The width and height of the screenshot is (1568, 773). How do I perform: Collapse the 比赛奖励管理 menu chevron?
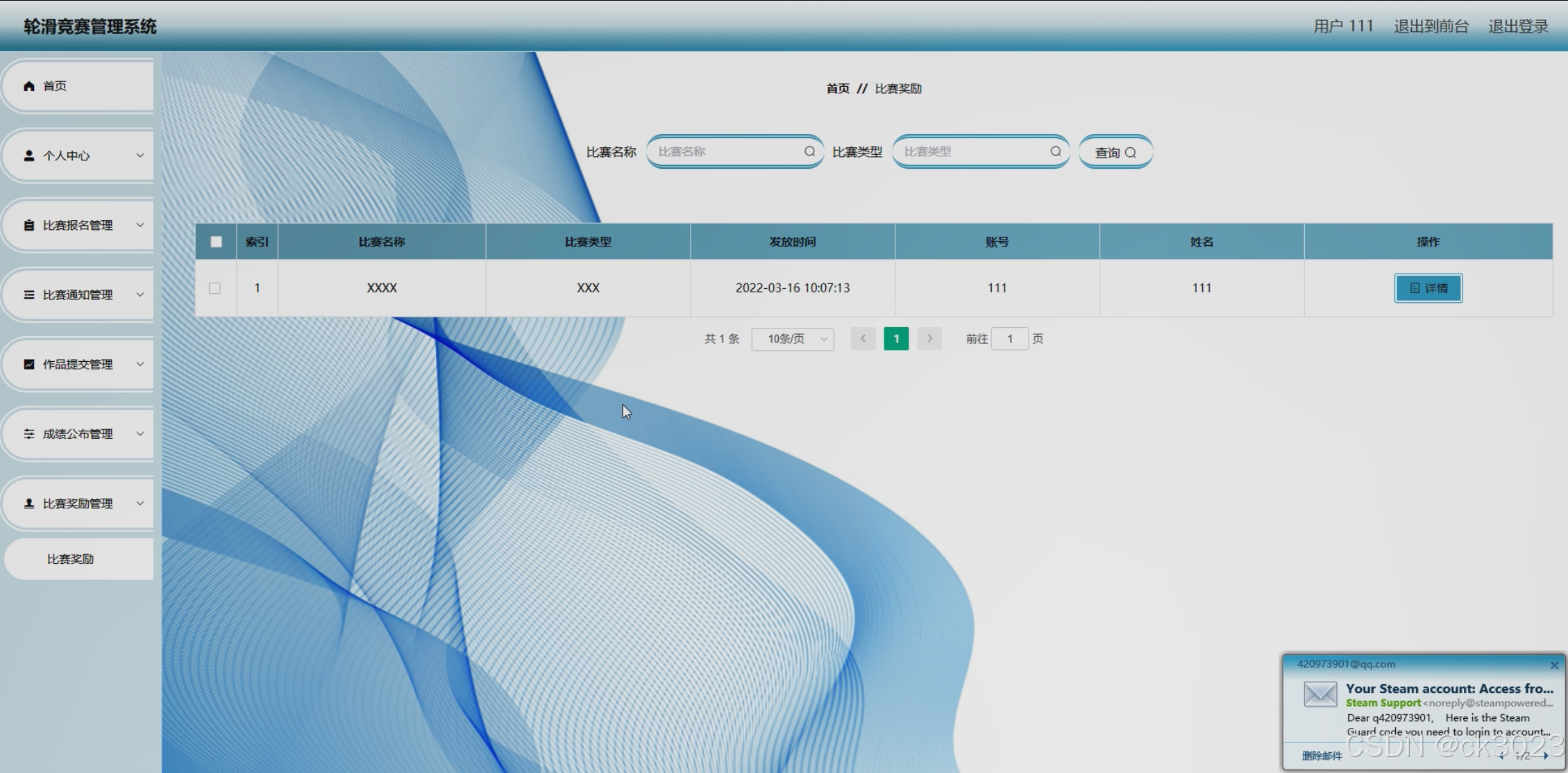[140, 503]
